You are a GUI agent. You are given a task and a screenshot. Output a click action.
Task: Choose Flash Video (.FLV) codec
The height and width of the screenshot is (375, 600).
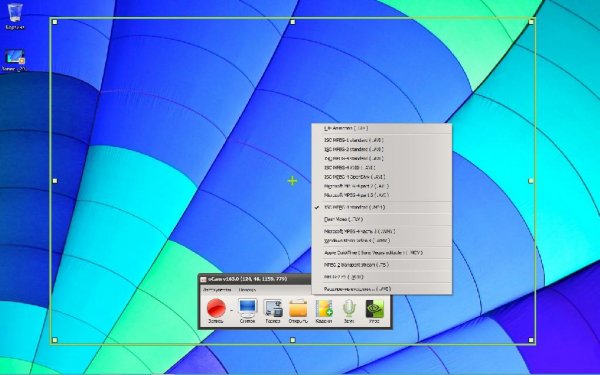[382, 219]
